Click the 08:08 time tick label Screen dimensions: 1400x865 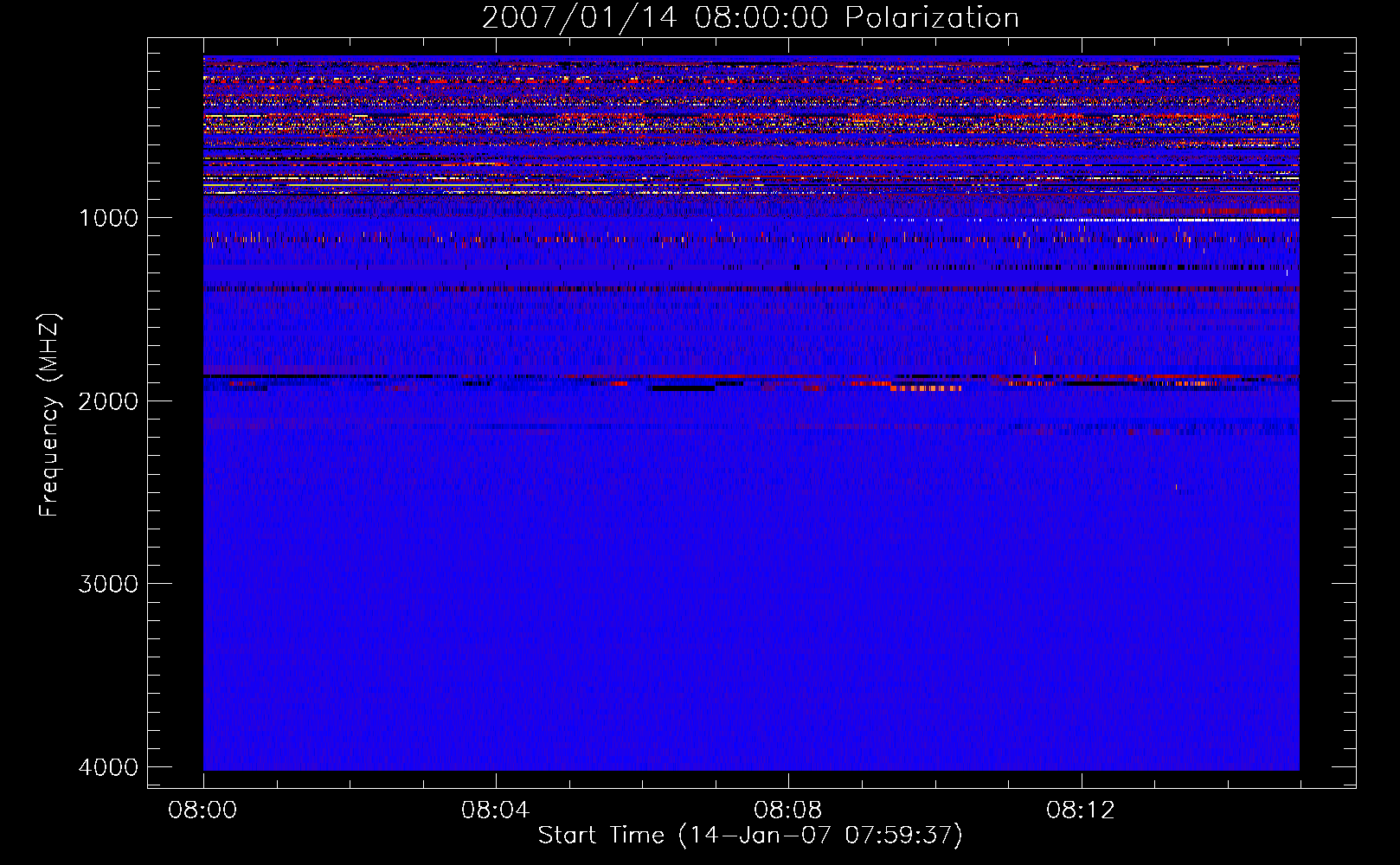[x=787, y=811]
